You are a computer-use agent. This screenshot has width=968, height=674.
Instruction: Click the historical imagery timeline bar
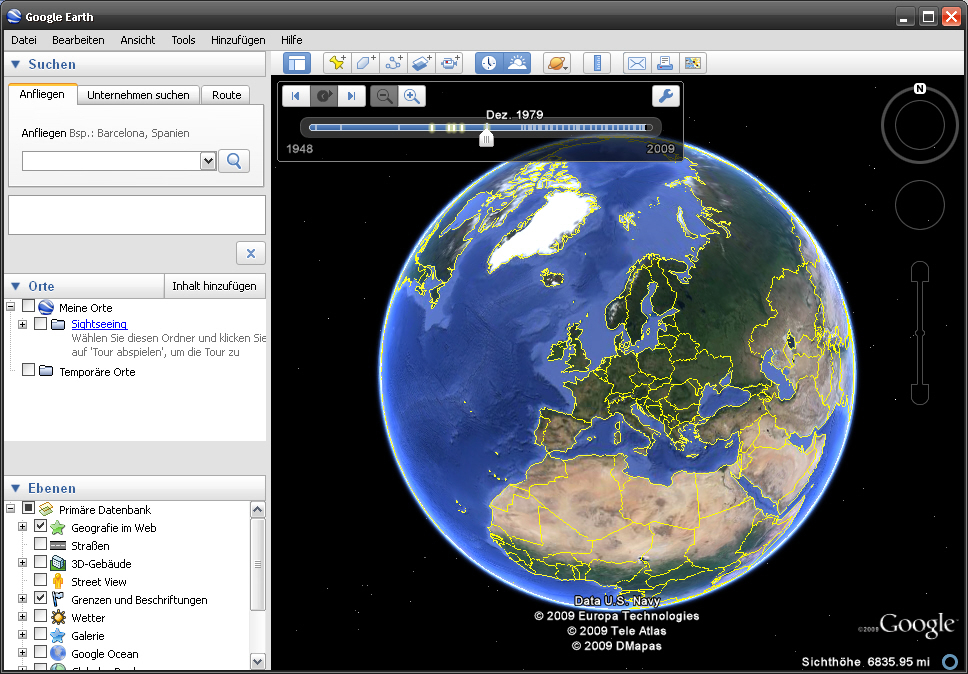tap(481, 128)
